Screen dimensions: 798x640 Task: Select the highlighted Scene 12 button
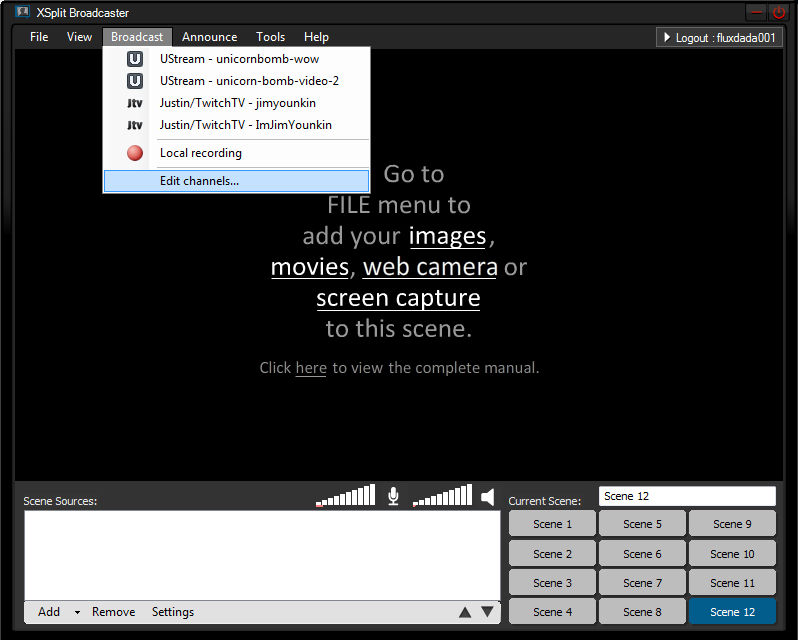click(x=732, y=612)
